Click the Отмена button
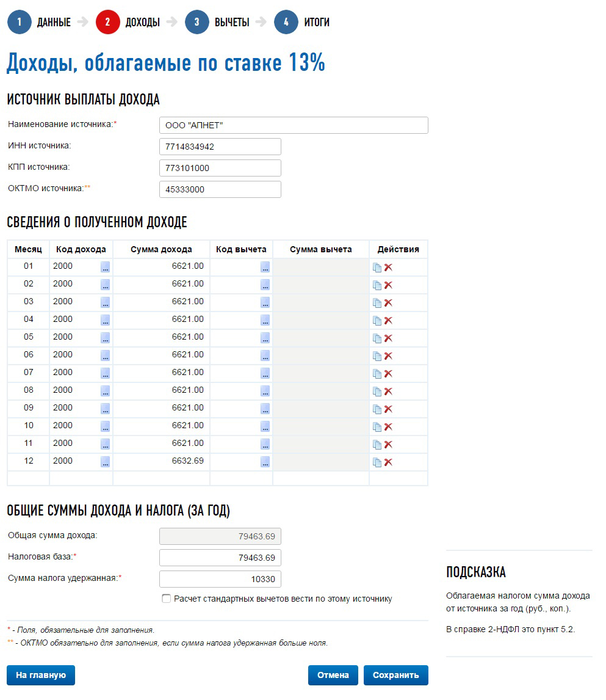606x700 pixels. coord(333,675)
